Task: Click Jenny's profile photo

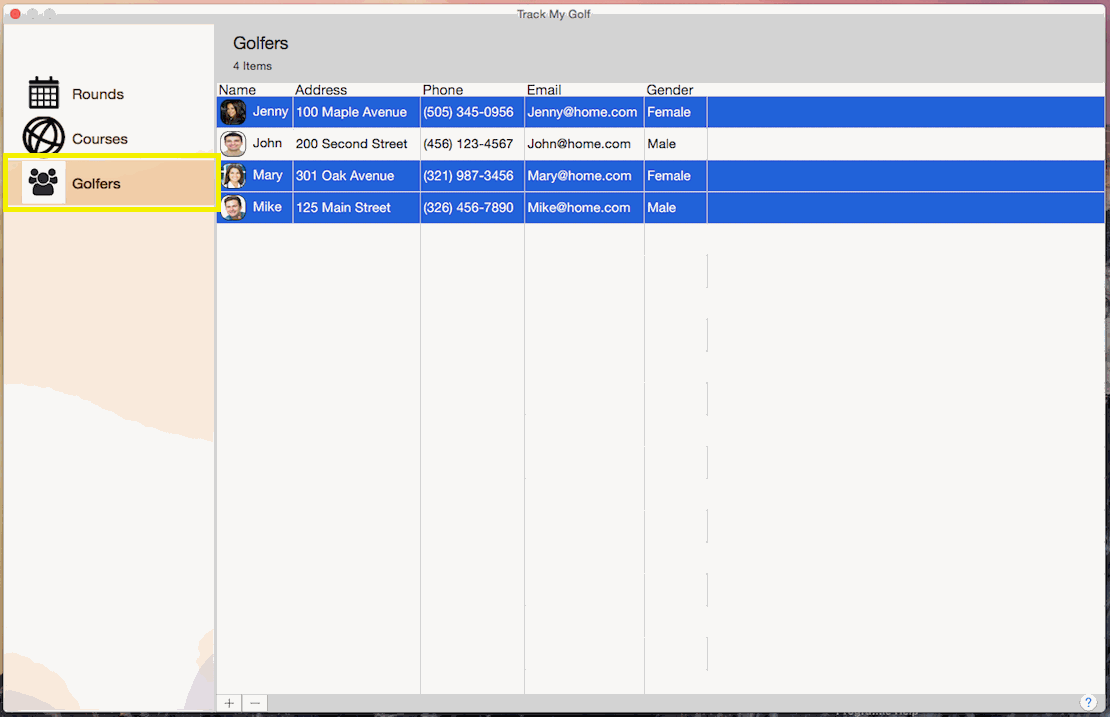Action: pyautogui.click(x=233, y=112)
